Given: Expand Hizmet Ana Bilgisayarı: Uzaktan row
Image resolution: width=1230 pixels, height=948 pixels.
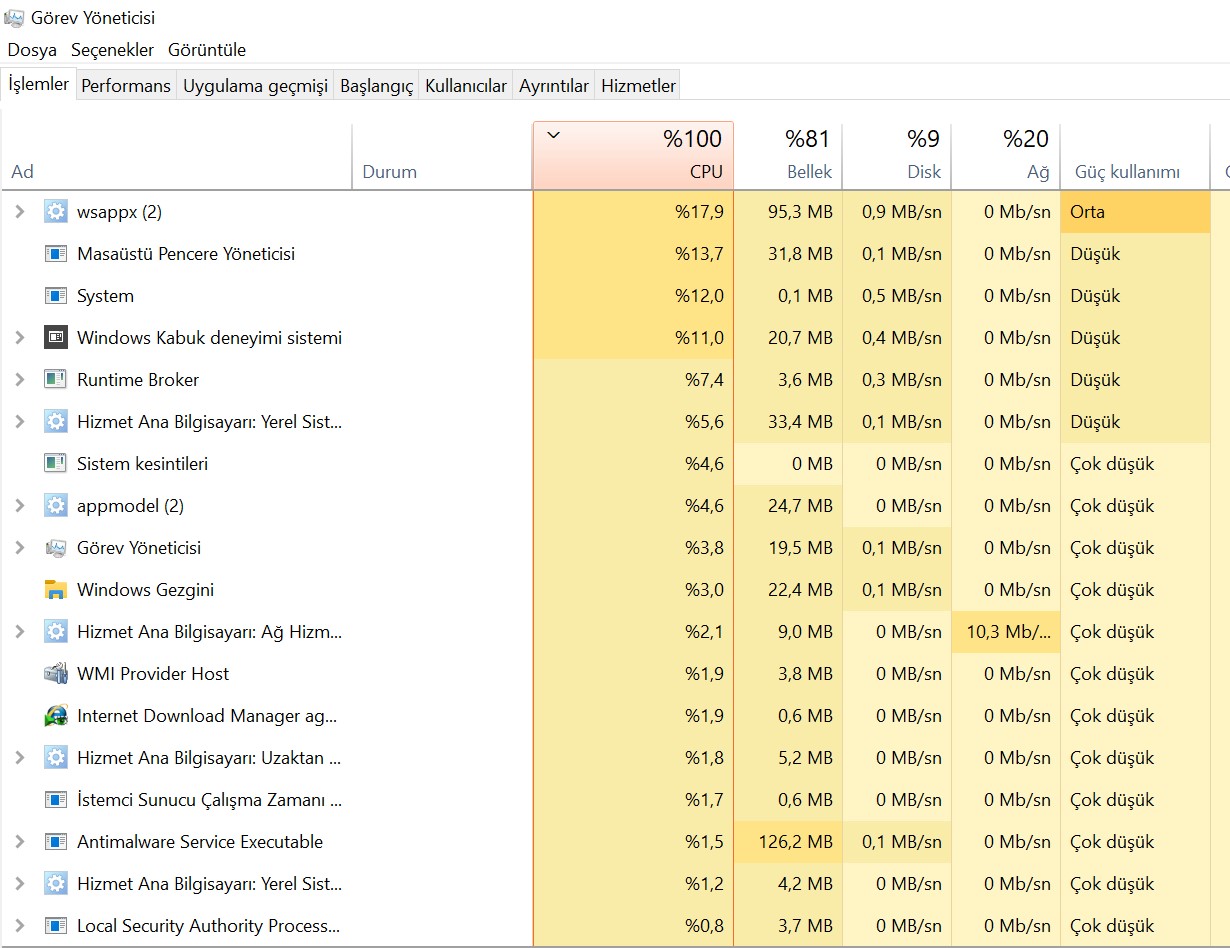Looking at the screenshot, I should pyautogui.click(x=19, y=758).
